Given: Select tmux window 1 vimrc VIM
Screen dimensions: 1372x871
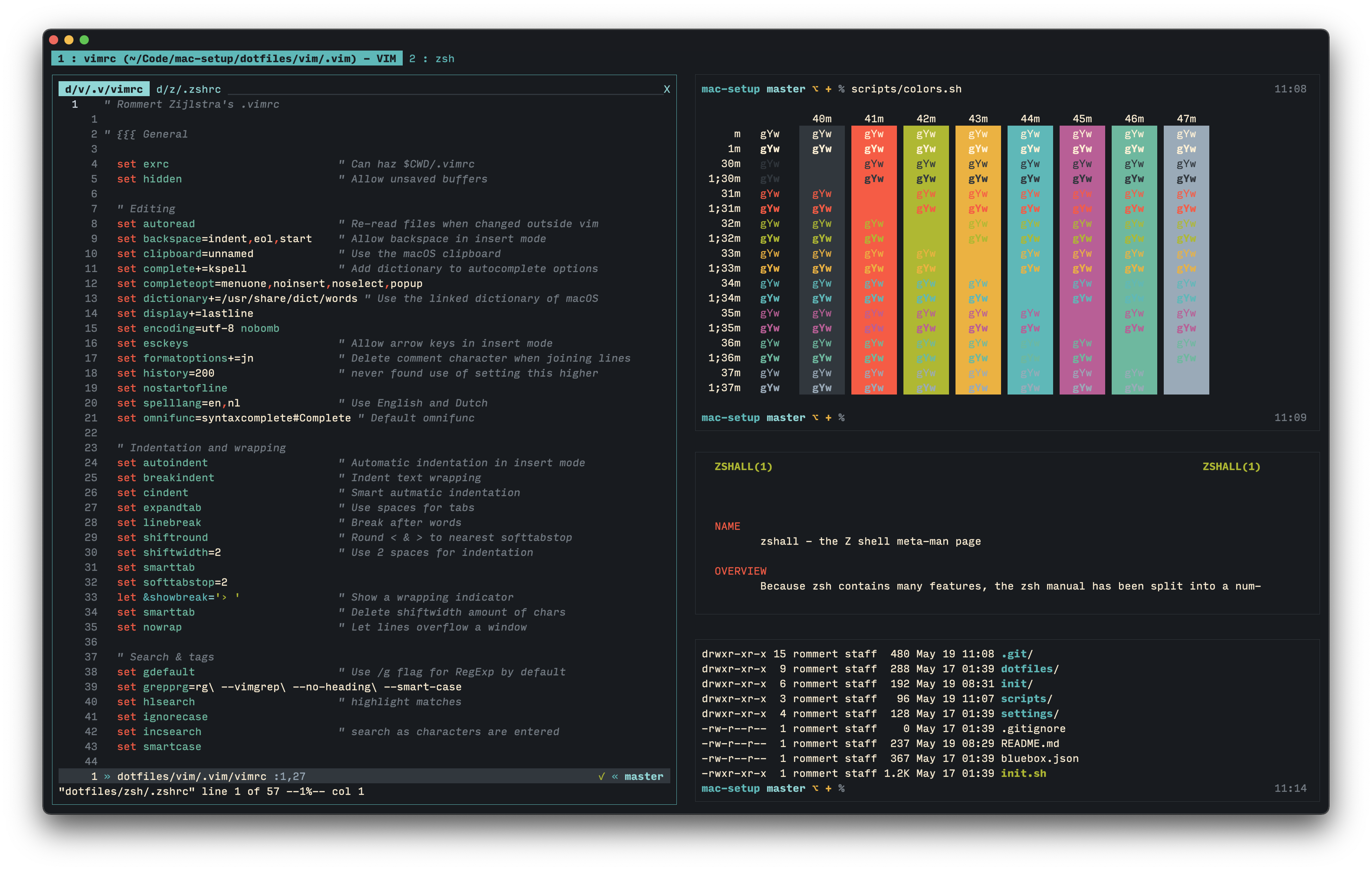Looking at the screenshot, I should pos(226,59).
